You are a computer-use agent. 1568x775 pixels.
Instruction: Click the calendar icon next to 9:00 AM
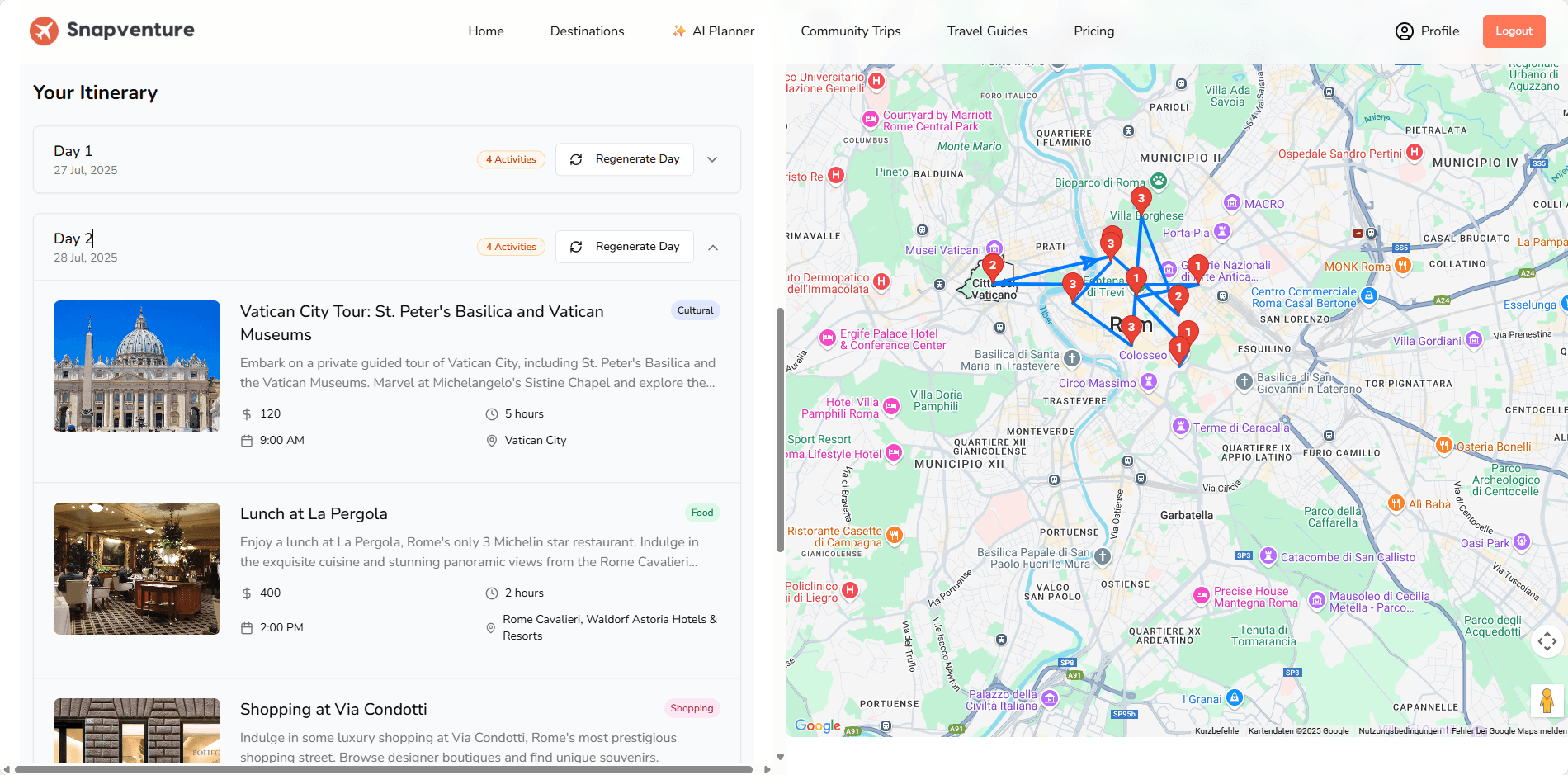click(x=247, y=441)
